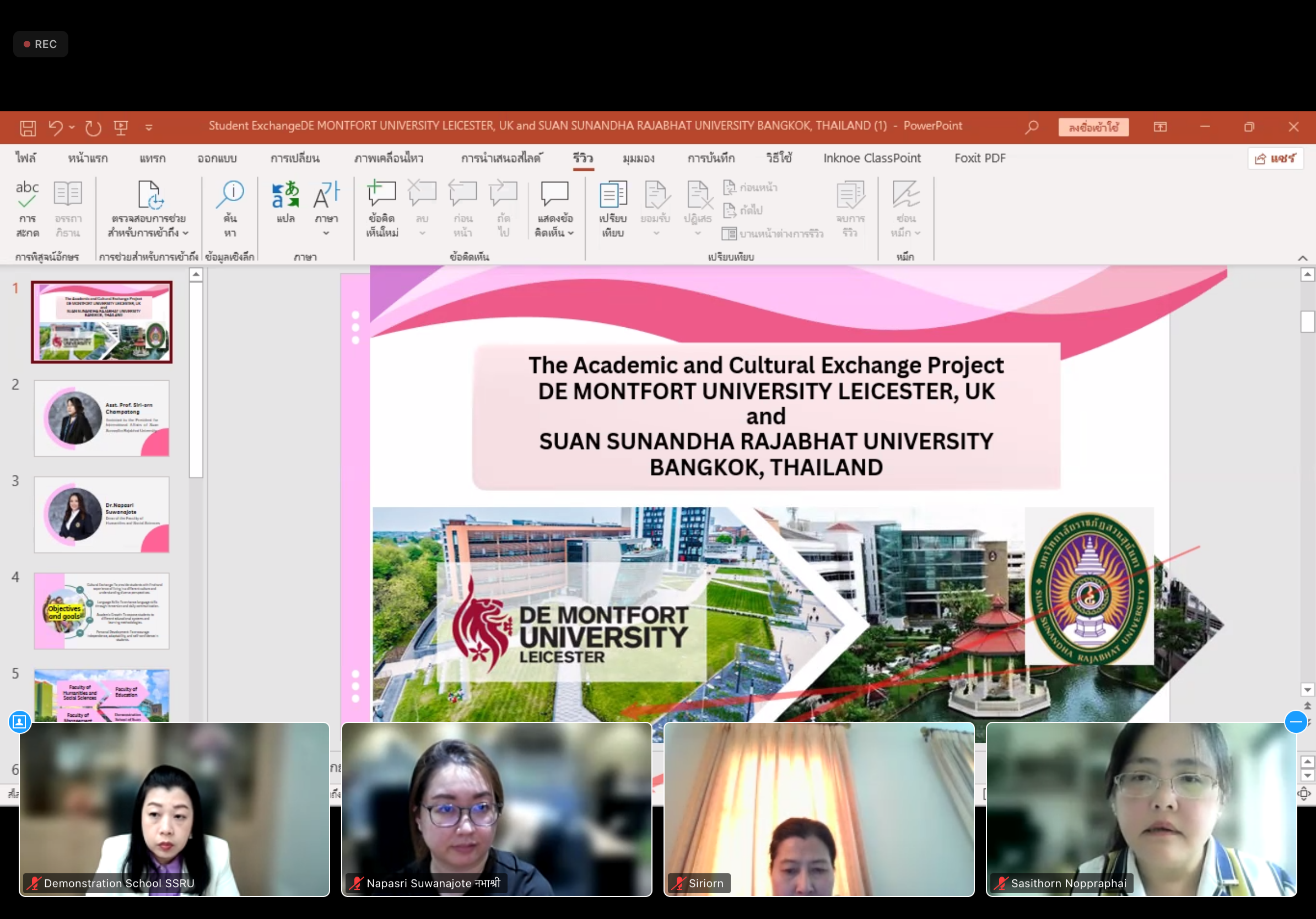Screen dimensions: 1316x919
Task: Toggle the participant view icon at left
Action: pos(19,722)
